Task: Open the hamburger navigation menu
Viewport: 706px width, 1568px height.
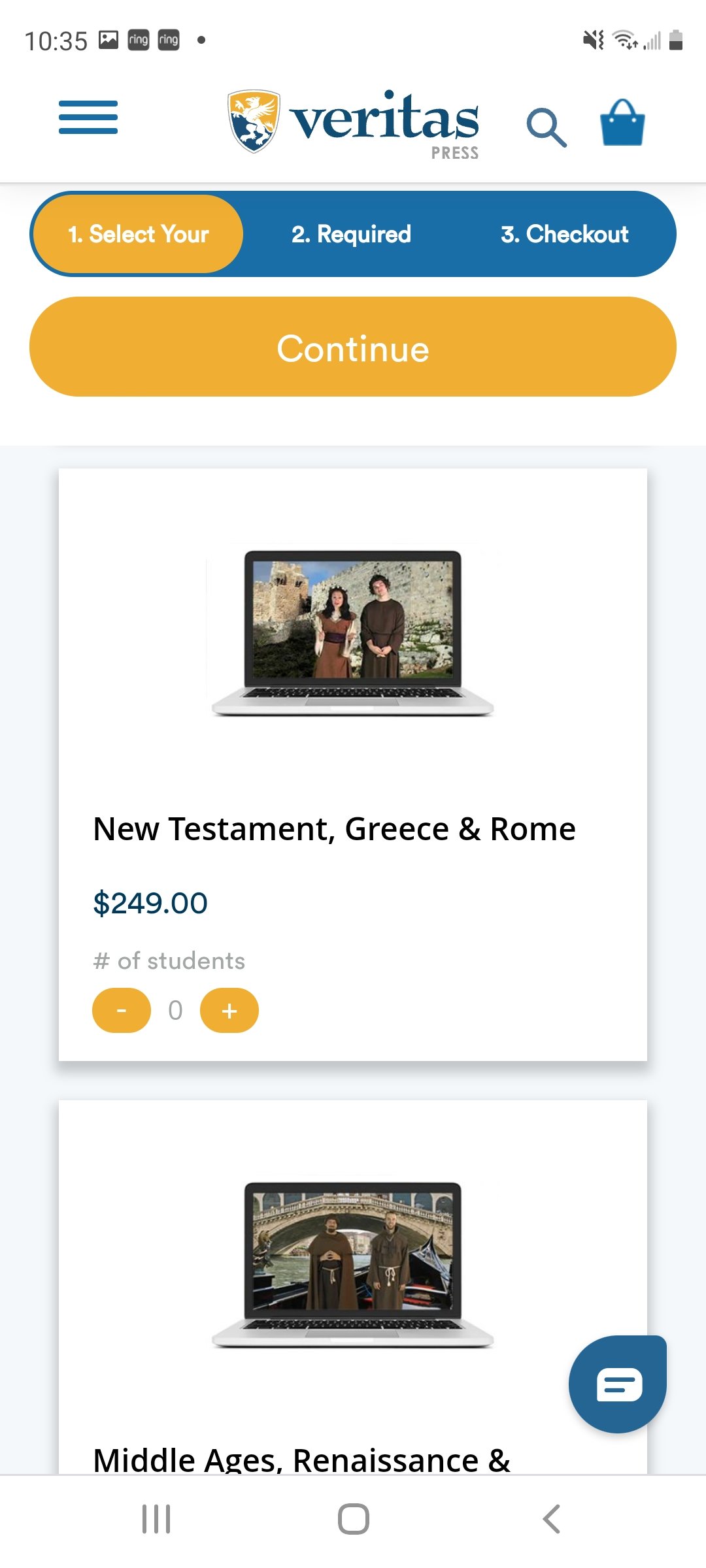Action: pos(88,118)
